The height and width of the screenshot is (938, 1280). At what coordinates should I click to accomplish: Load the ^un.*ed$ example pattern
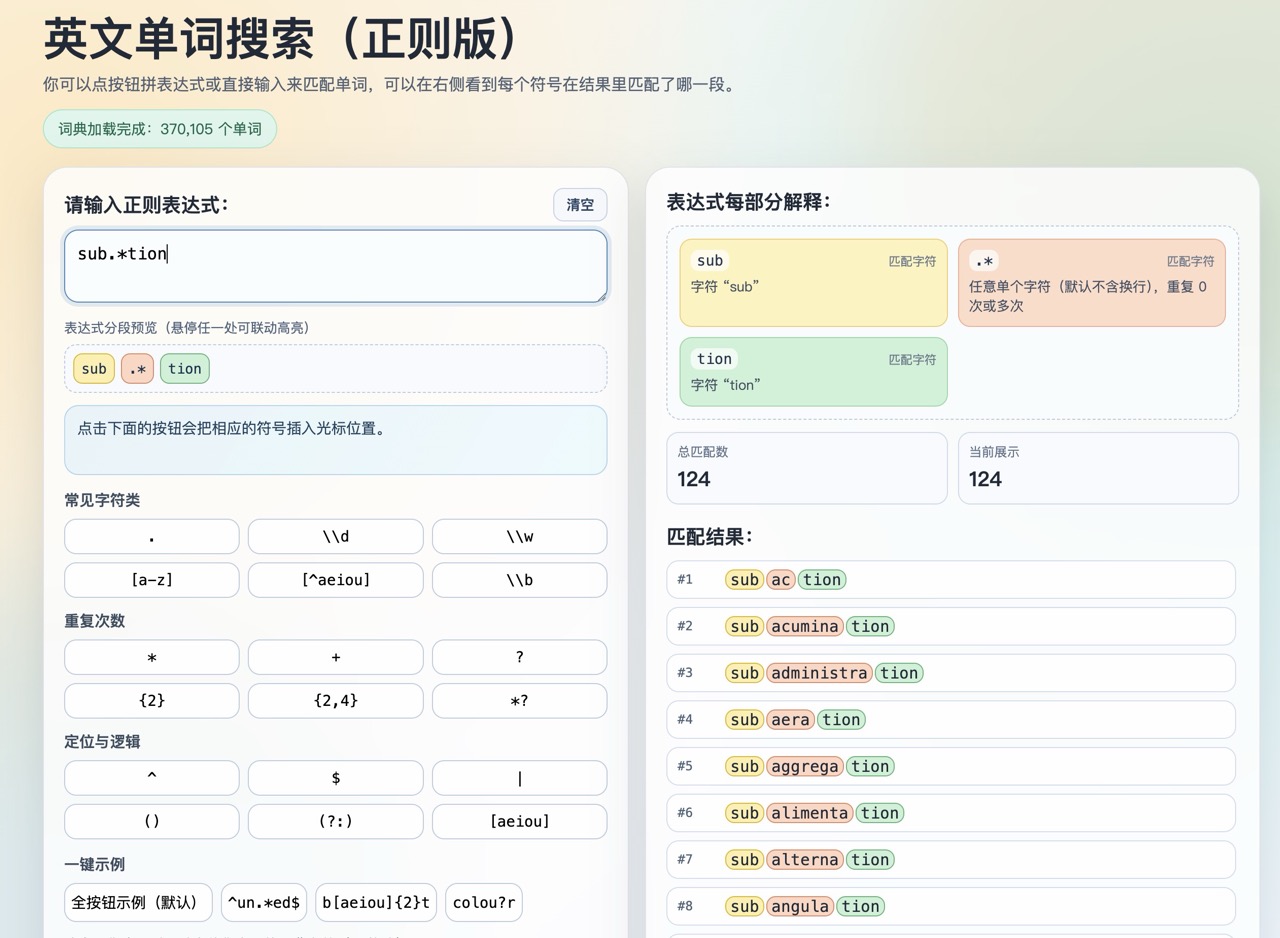point(264,902)
